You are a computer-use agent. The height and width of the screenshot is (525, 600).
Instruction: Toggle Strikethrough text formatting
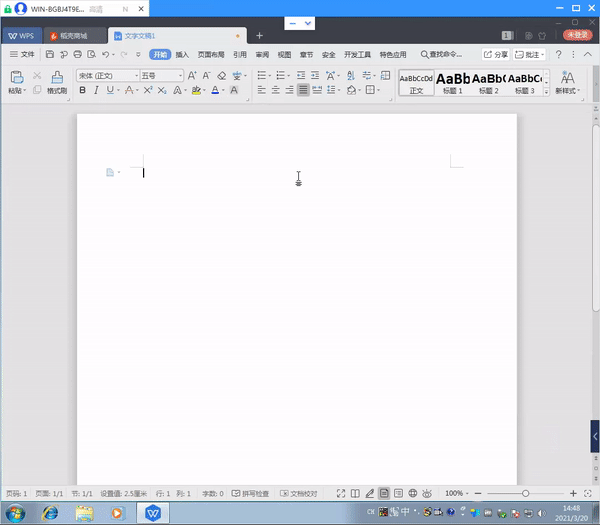(x=129, y=90)
